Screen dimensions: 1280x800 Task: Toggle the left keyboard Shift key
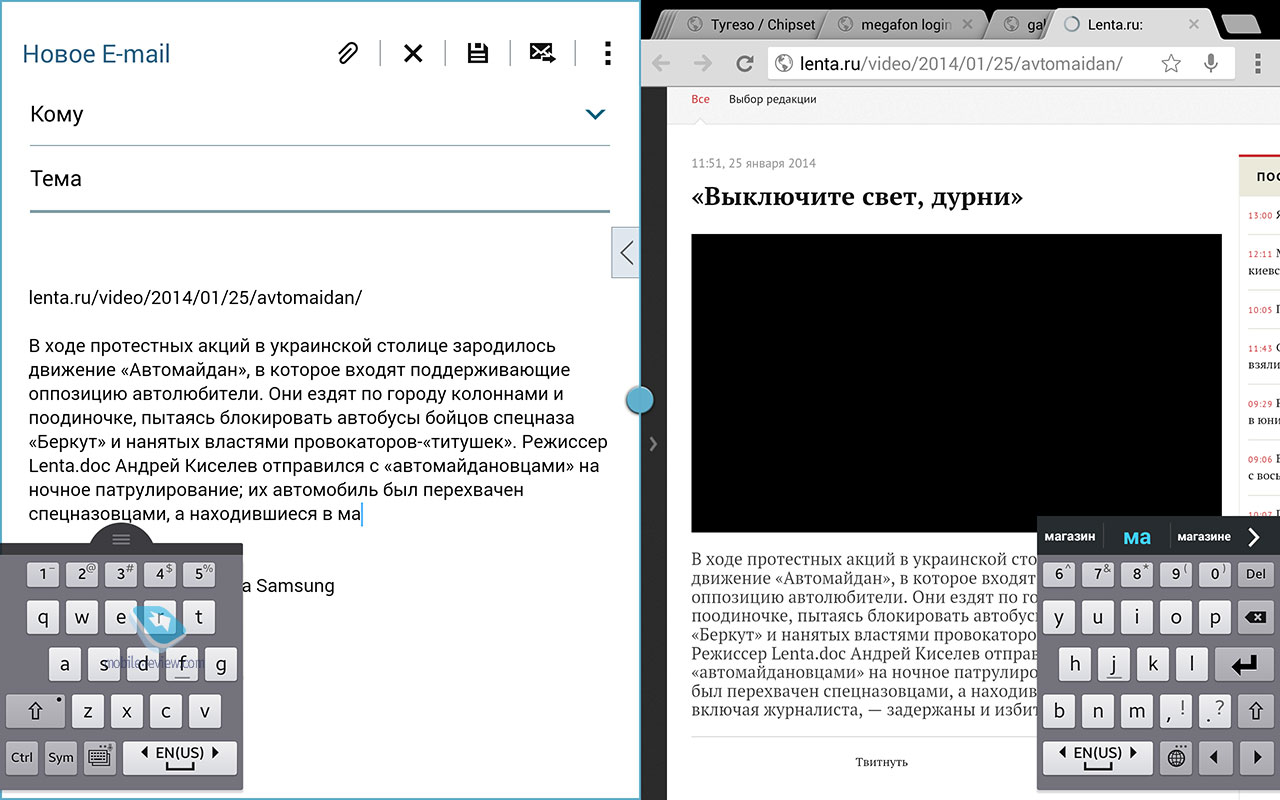pyautogui.click(x=35, y=711)
